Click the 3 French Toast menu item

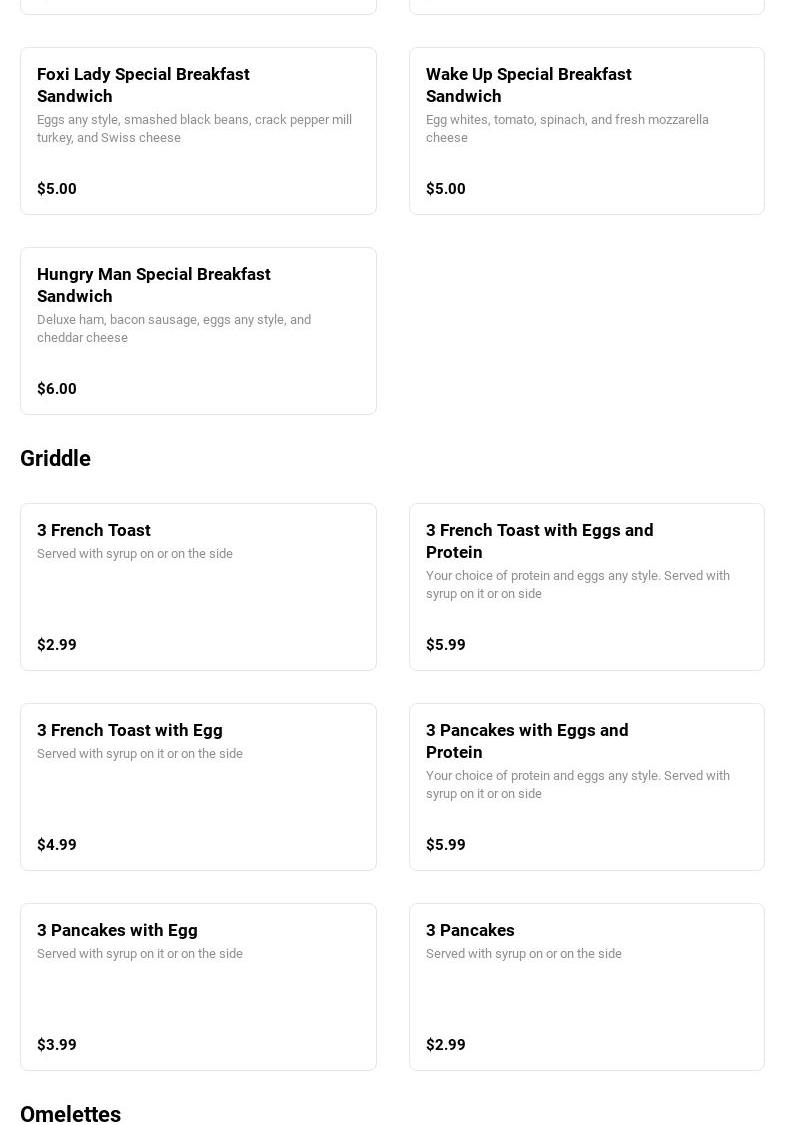click(x=94, y=530)
